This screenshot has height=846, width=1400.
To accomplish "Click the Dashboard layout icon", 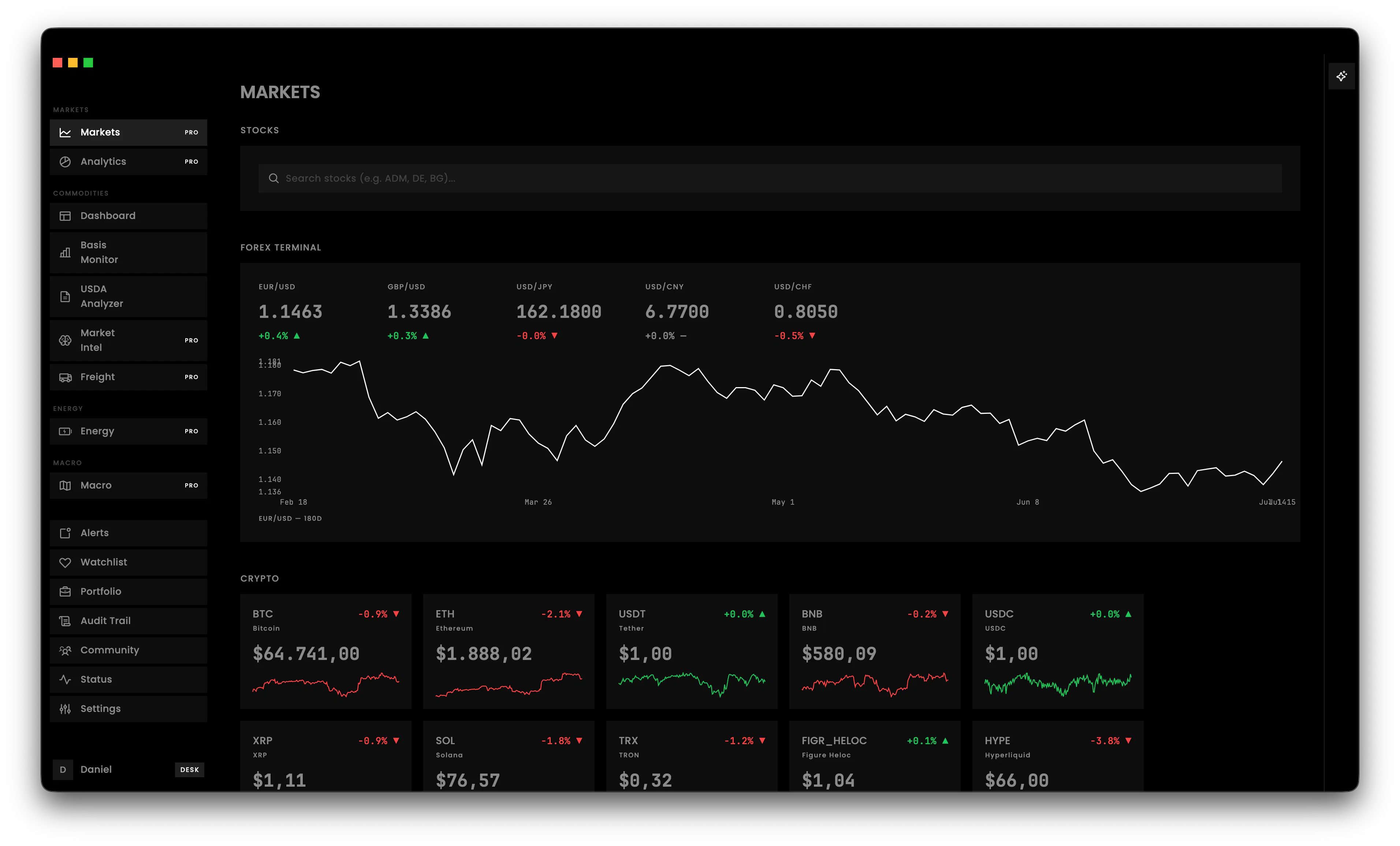I will point(65,216).
